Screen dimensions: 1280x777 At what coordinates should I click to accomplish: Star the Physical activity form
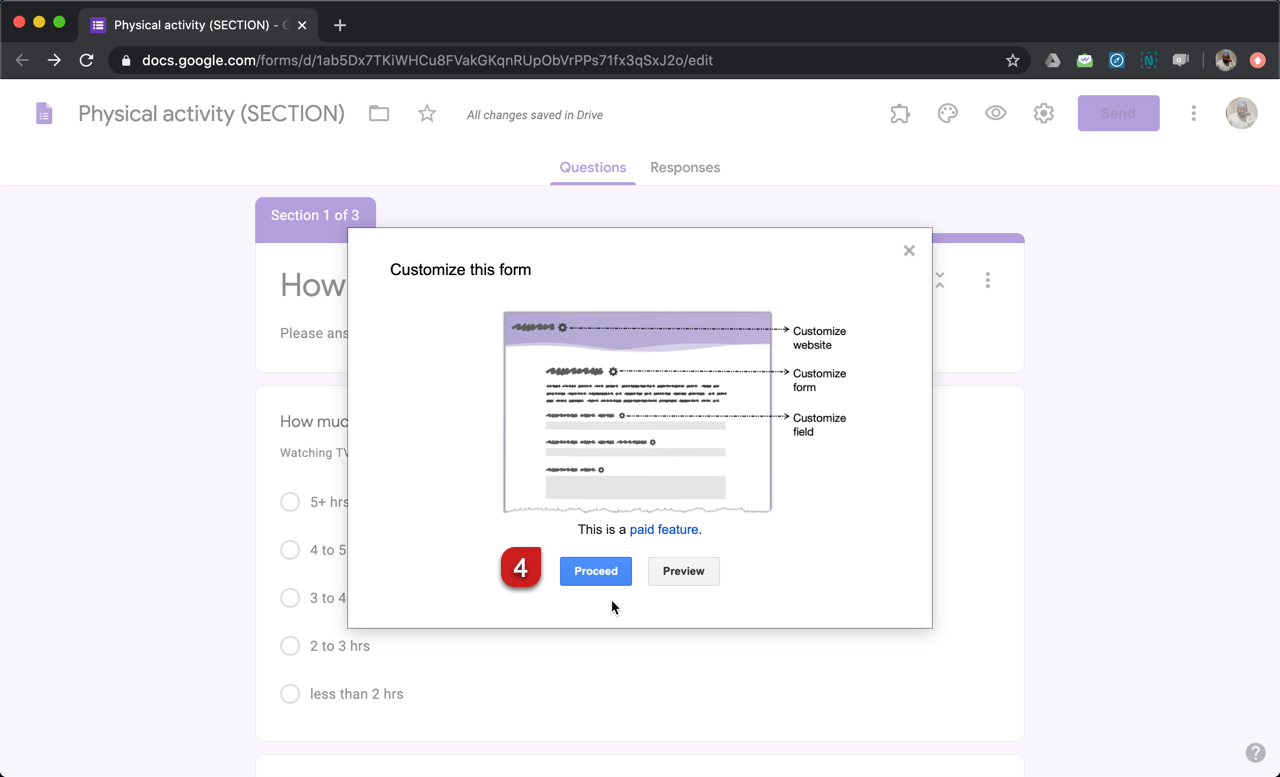[426, 113]
